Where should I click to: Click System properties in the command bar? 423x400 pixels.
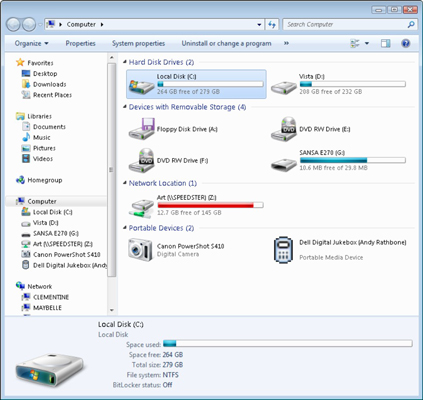[138, 43]
